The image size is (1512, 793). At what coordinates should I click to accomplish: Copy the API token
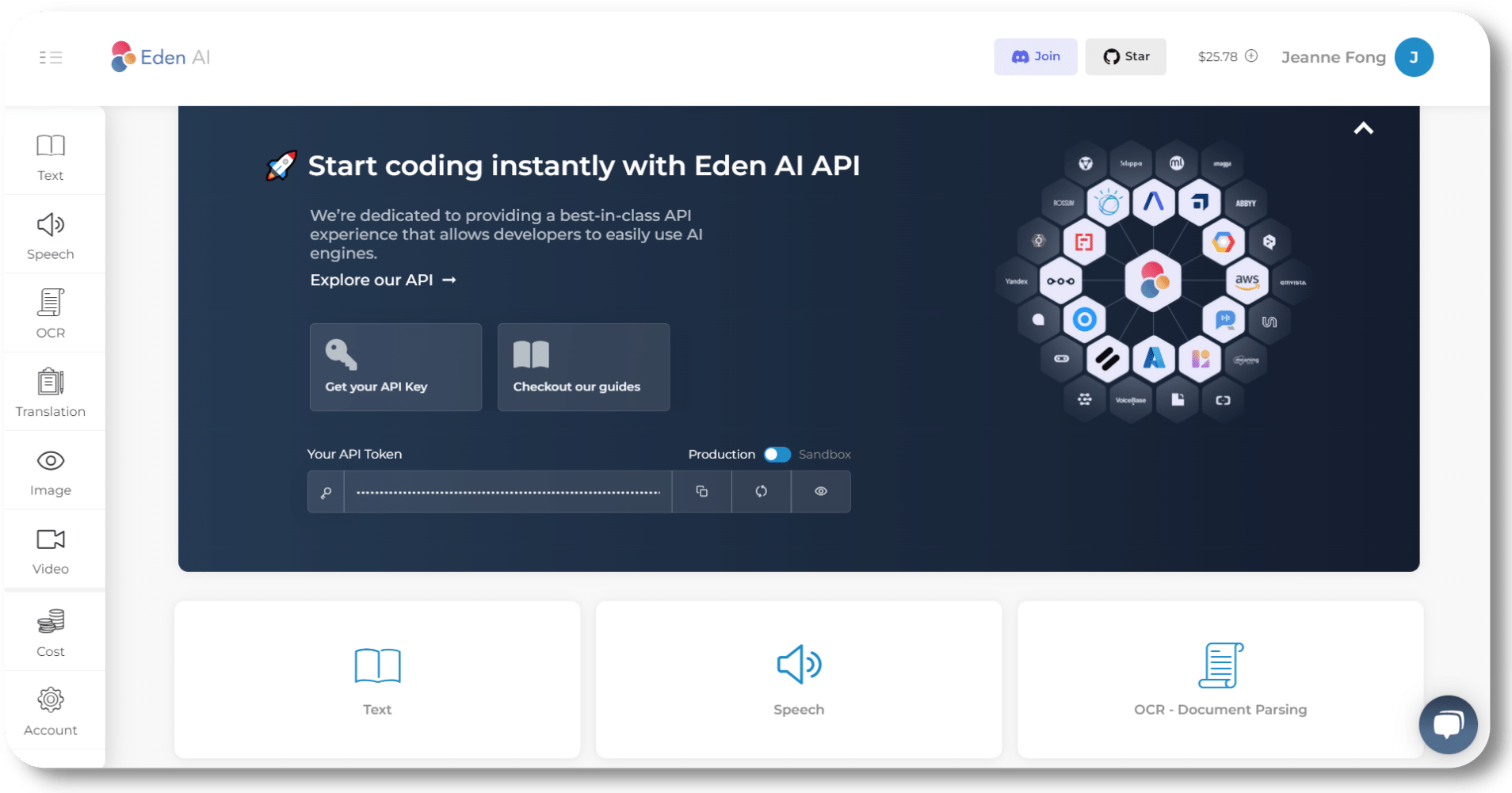(701, 492)
